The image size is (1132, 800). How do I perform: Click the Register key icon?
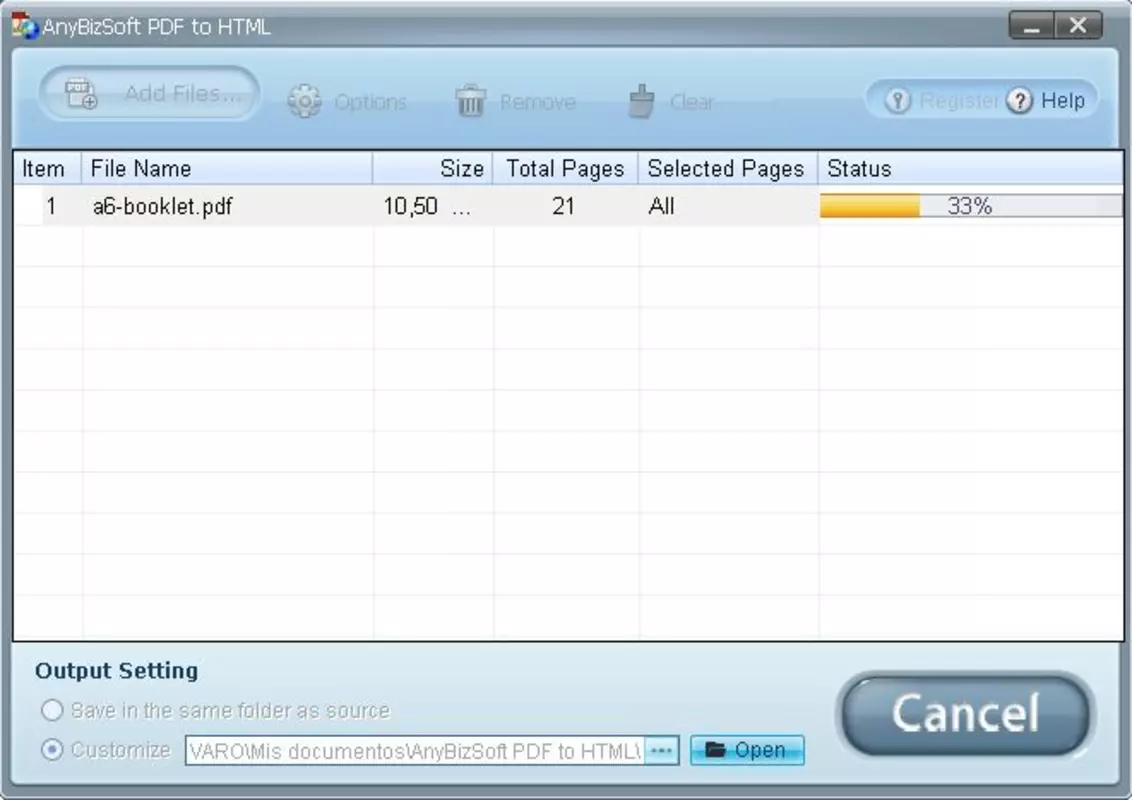coord(897,100)
